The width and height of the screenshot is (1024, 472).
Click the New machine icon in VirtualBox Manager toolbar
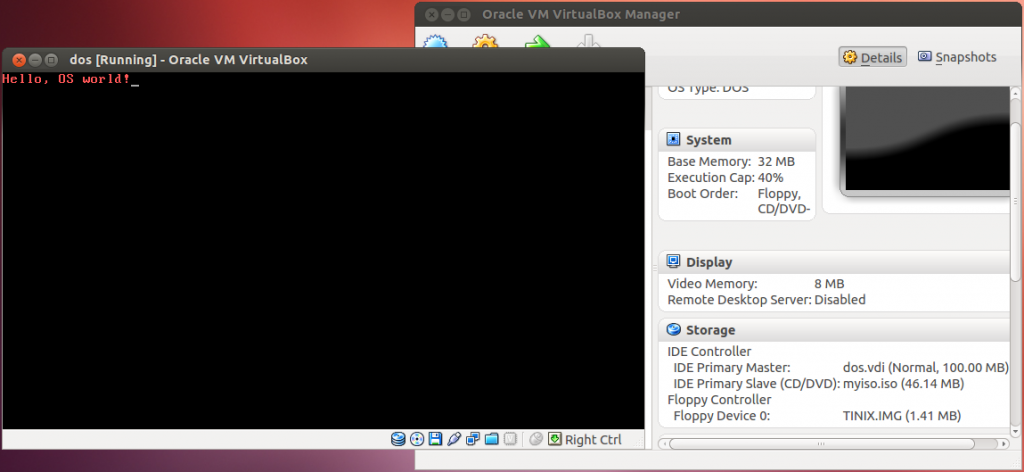(436, 43)
